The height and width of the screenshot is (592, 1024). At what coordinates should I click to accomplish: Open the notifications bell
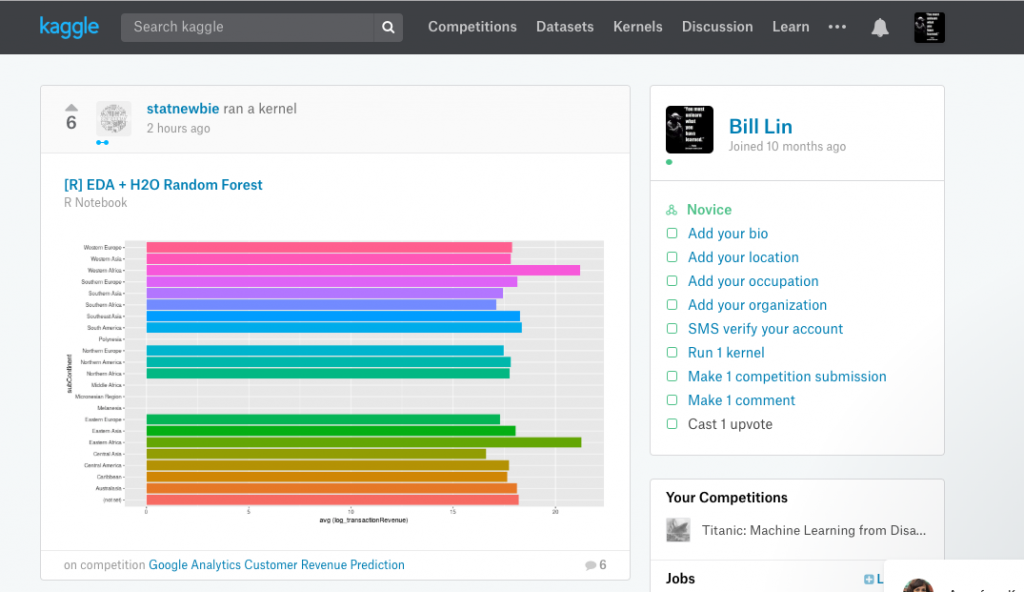[x=880, y=27]
